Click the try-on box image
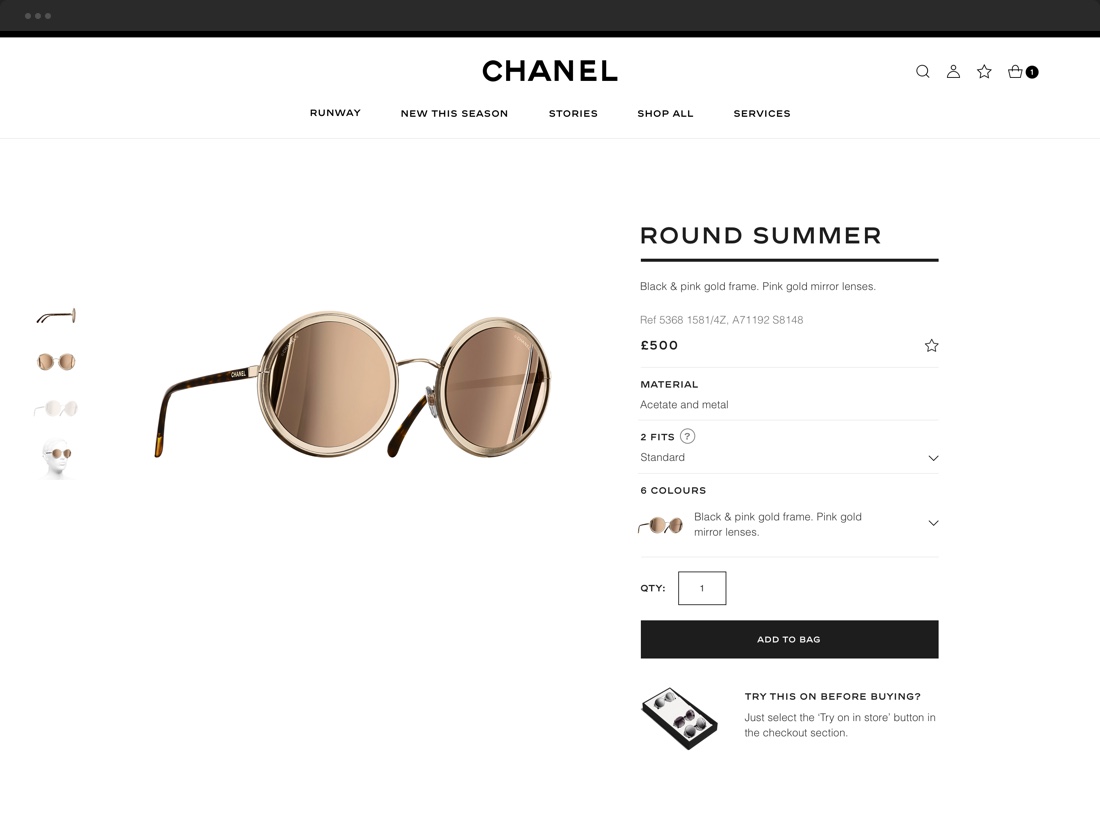This screenshot has width=1100, height=824. pyautogui.click(x=679, y=718)
